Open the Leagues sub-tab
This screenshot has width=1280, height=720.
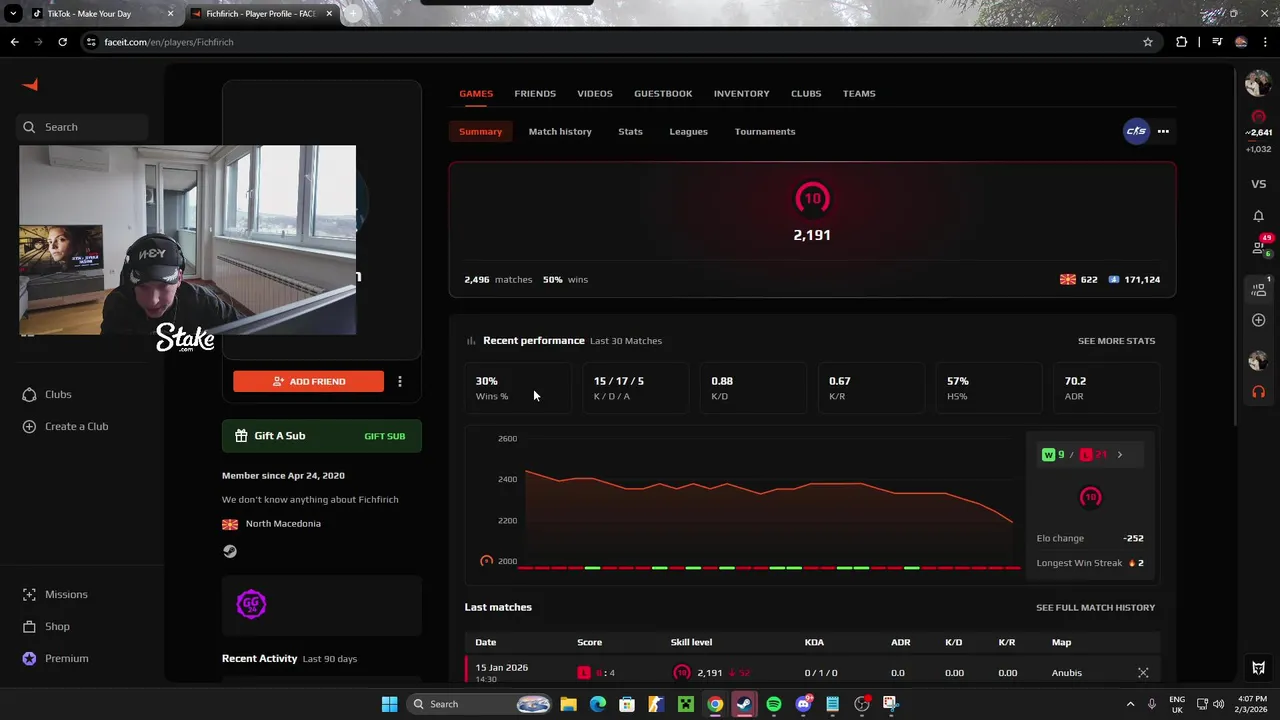click(688, 131)
